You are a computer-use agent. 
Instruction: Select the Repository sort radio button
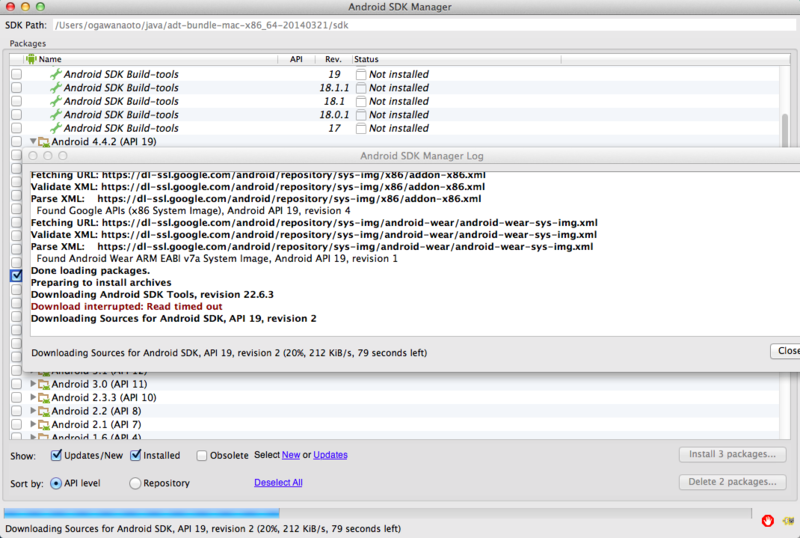(x=135, y=483)
